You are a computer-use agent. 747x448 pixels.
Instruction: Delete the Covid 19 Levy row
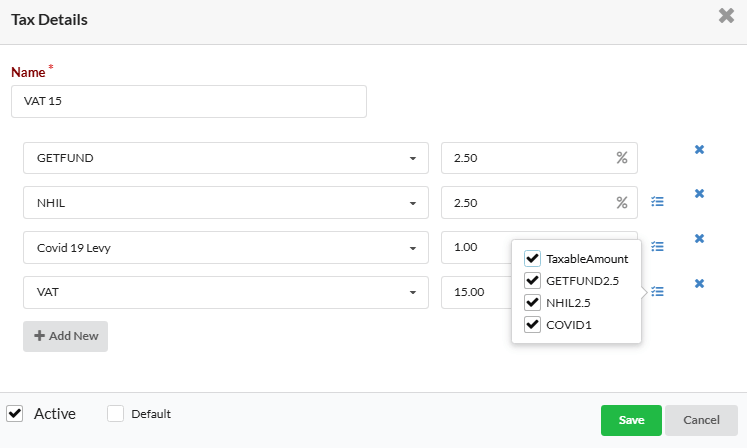click(699, 238)
